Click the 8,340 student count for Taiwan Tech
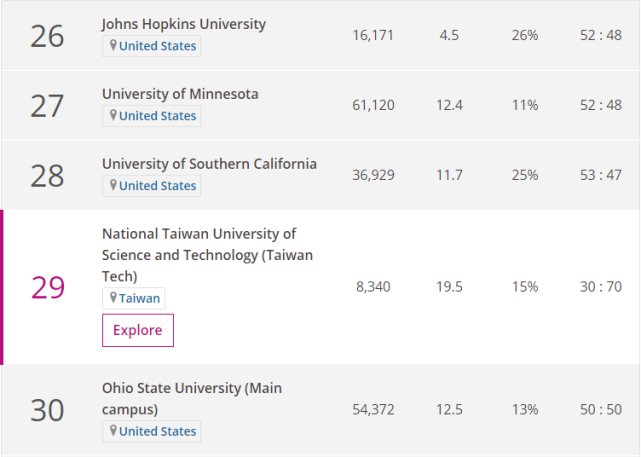The image size is (641, 457). click(x=373, y=287)
